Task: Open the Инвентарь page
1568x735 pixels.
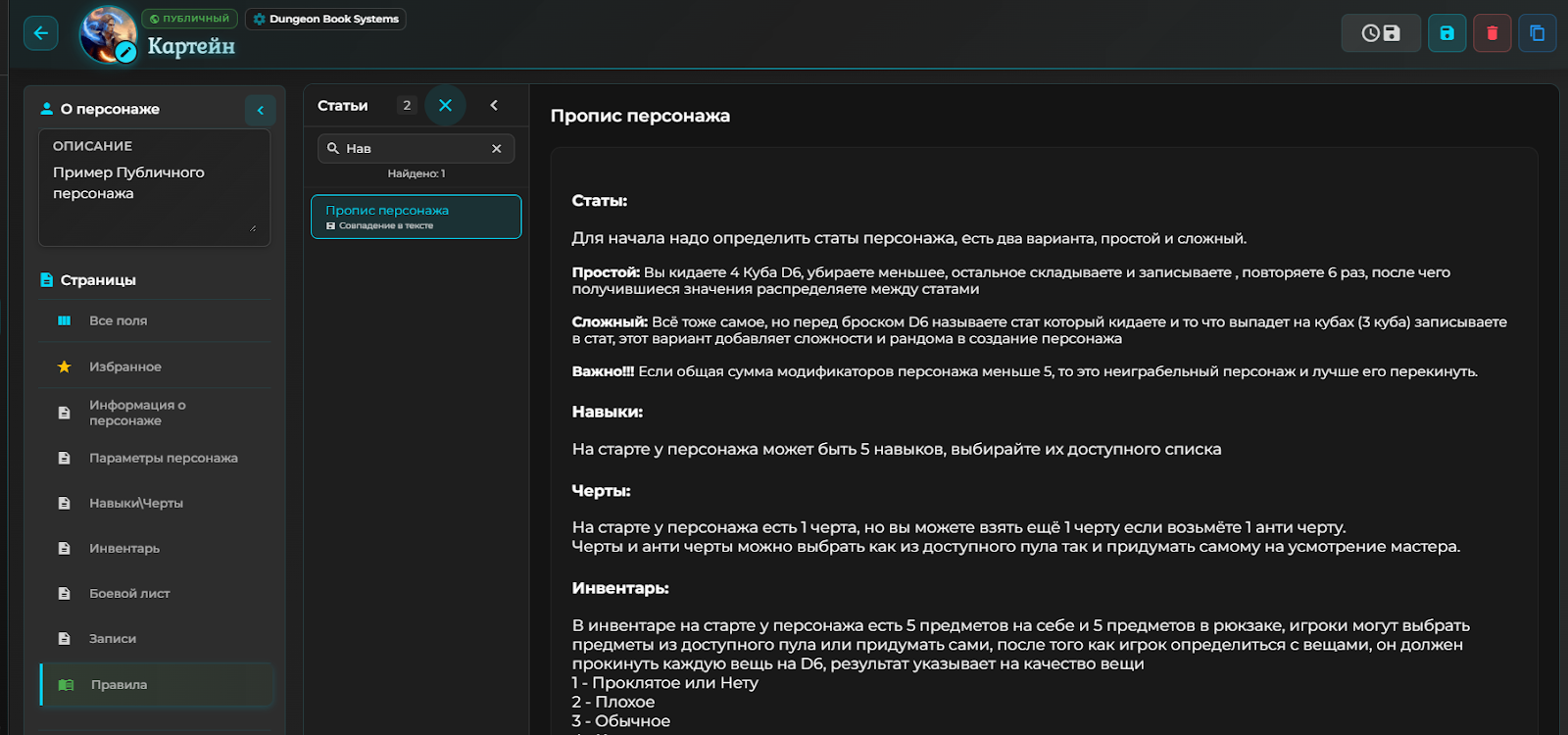Action: (123, 548)
